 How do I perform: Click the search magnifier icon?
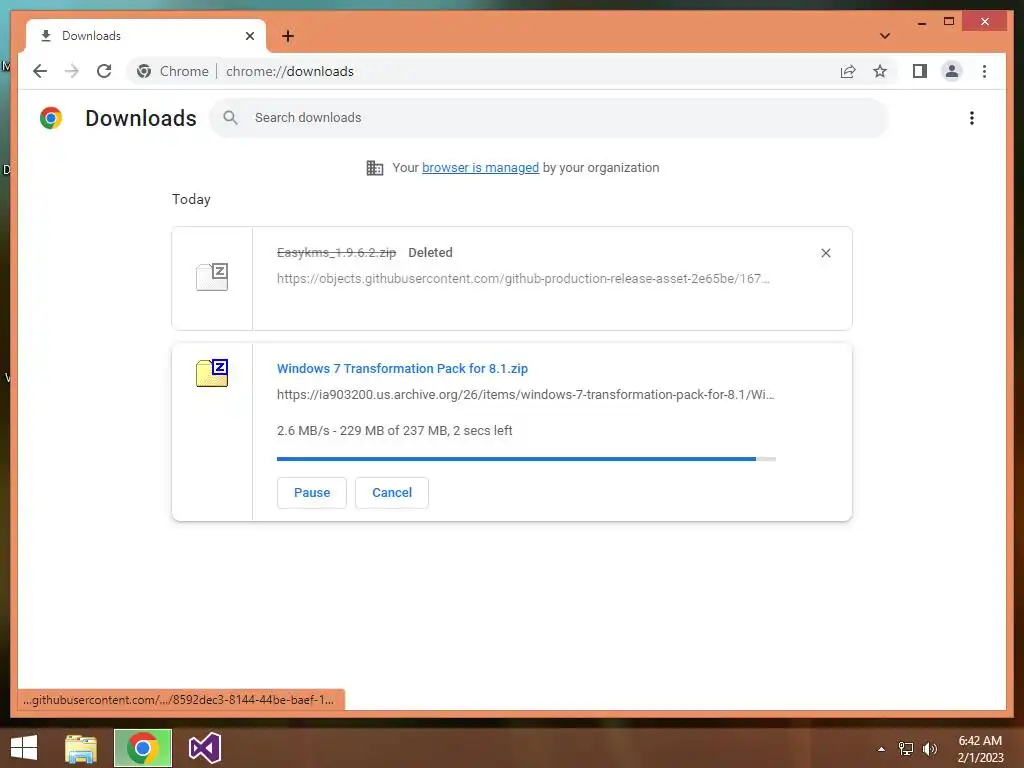(231, 118)
